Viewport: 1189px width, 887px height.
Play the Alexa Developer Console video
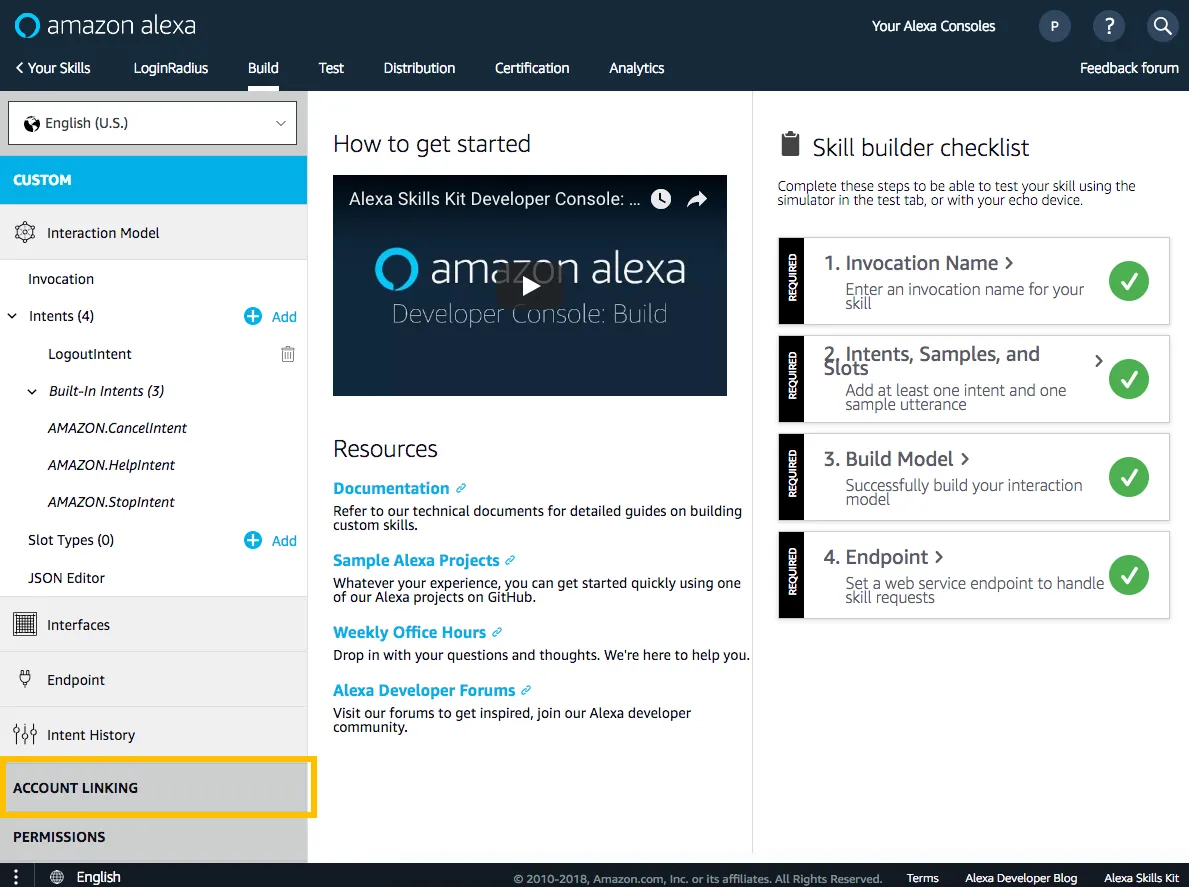(x=530, y=286)
